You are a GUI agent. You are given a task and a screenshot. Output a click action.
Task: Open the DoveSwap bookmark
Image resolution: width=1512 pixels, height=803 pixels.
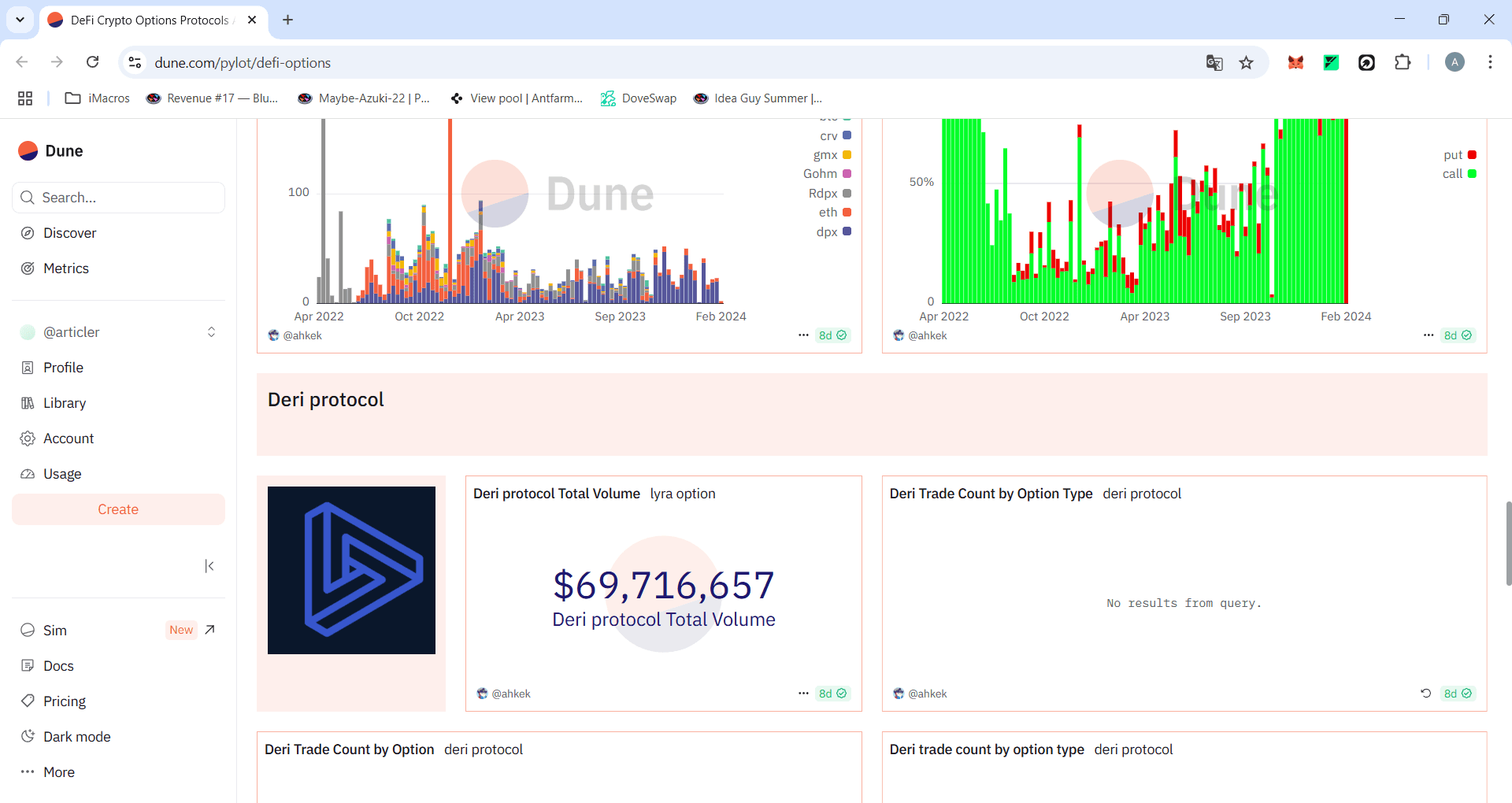click(x=639, y=98)
